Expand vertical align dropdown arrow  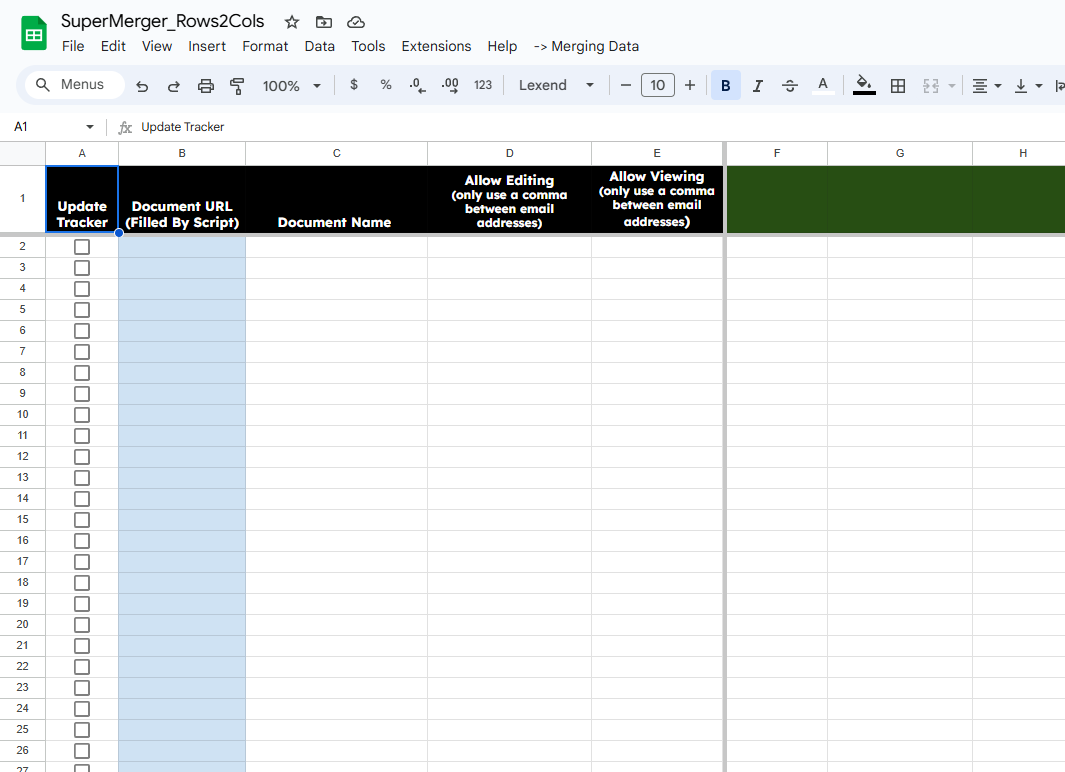click(x=1039, y=86)
